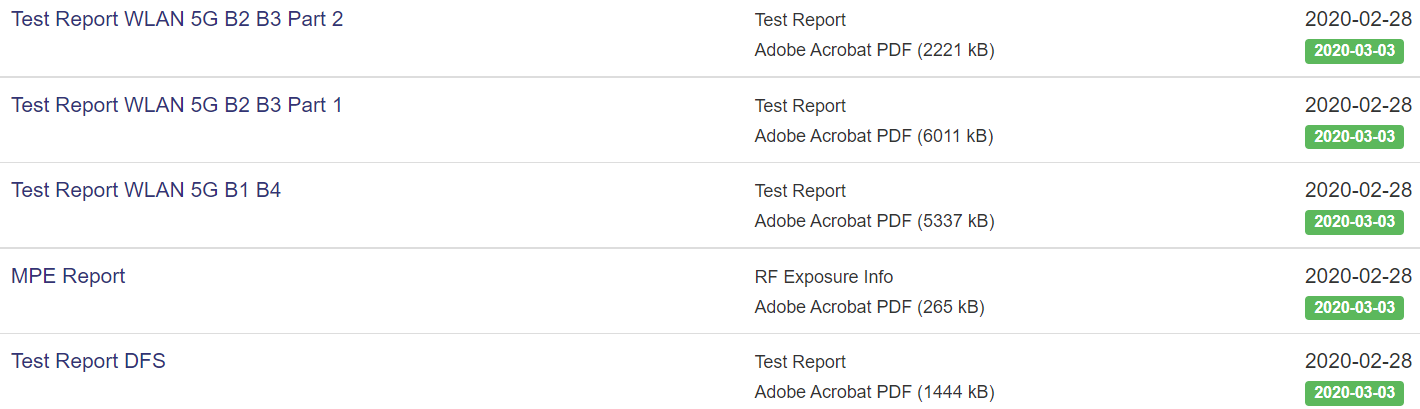Open Test Report WLAN 5G B2 B3 Part 2
Screen dimensions: 1420x409
coord(177,19)
